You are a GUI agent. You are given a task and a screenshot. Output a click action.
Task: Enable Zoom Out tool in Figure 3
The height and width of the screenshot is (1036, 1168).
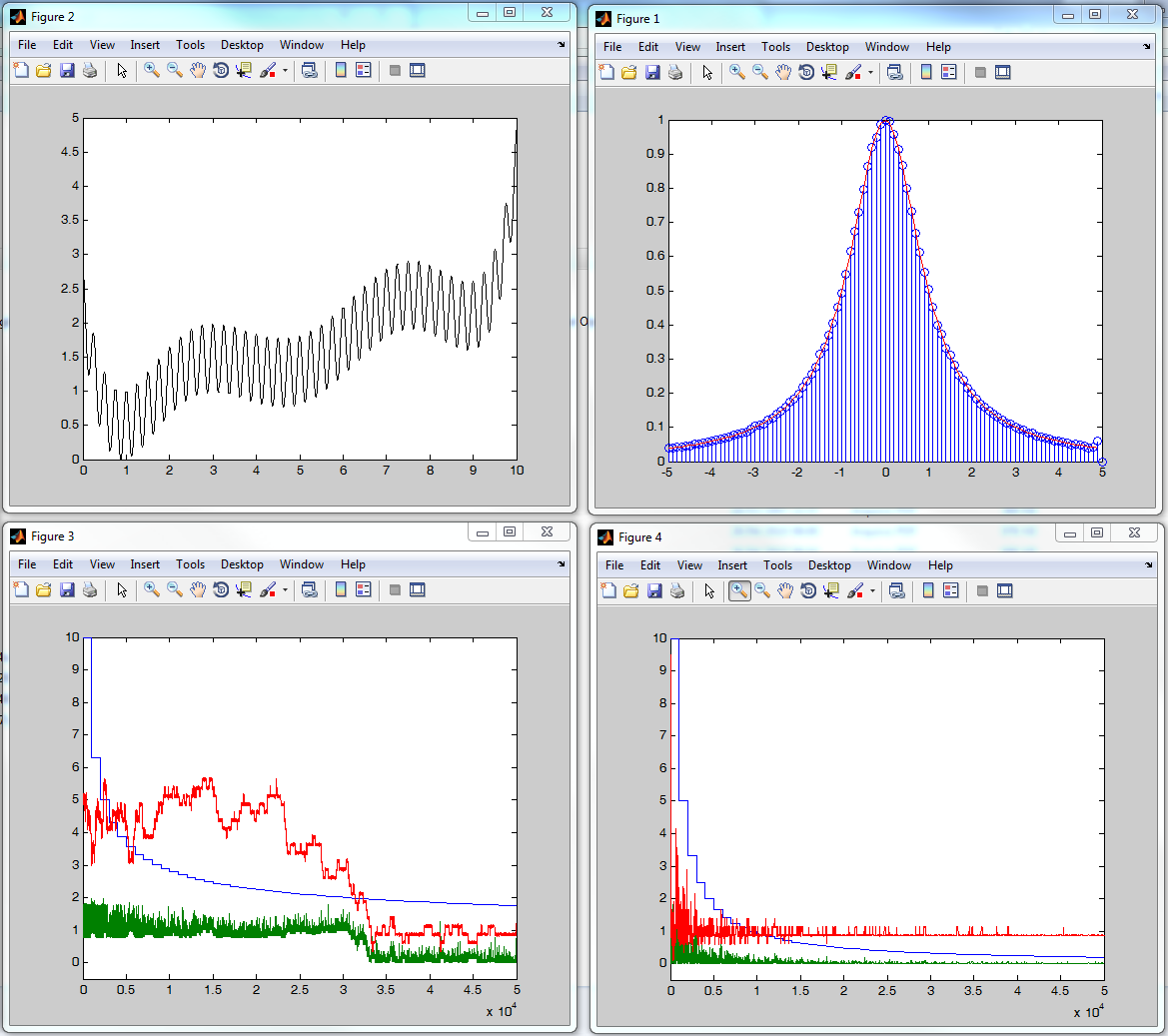(x=174, y=589)
